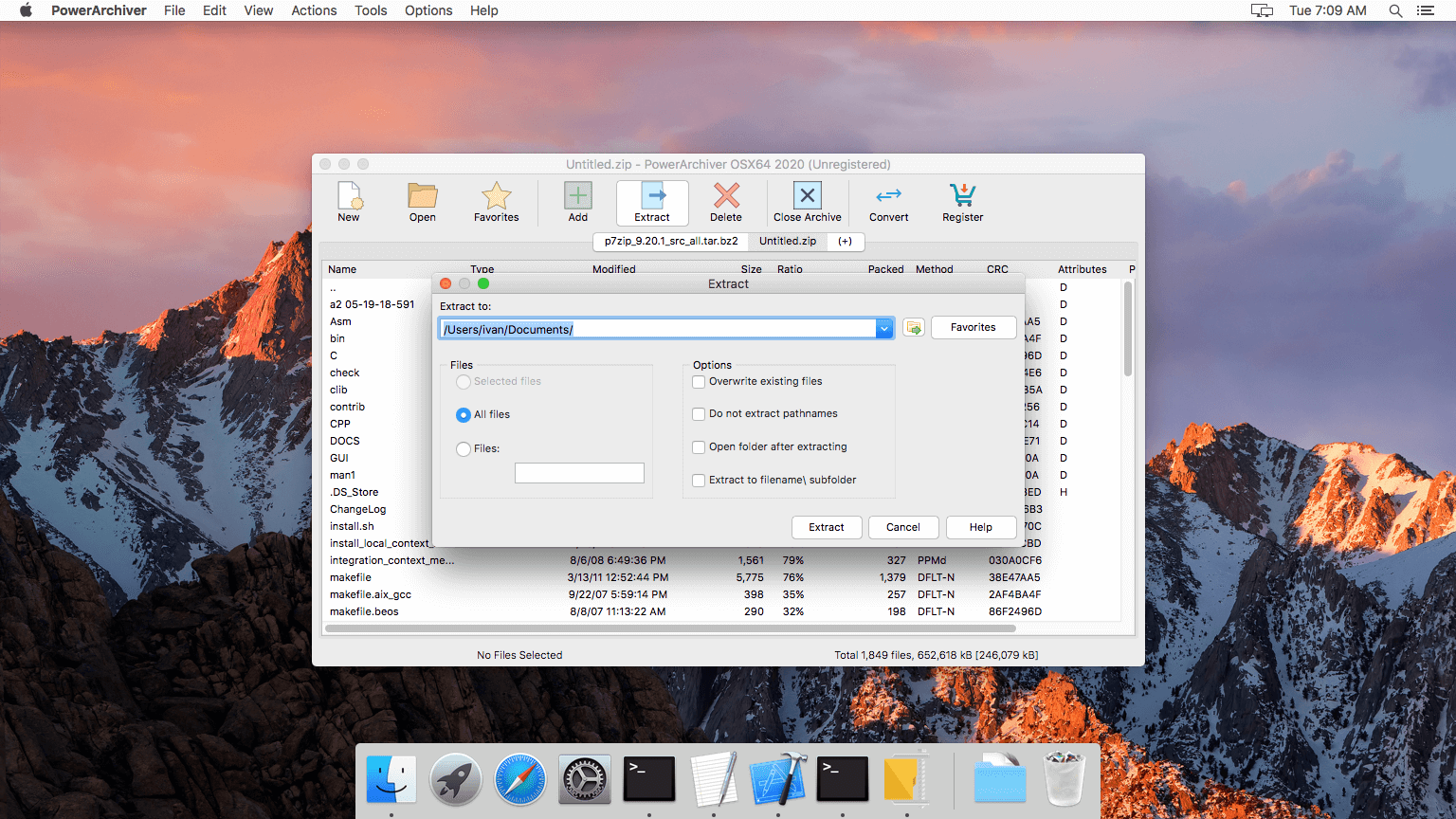This screenshot has height=819, width=1456.
Task: Click the Files filter text box
Action: [579, 473]
